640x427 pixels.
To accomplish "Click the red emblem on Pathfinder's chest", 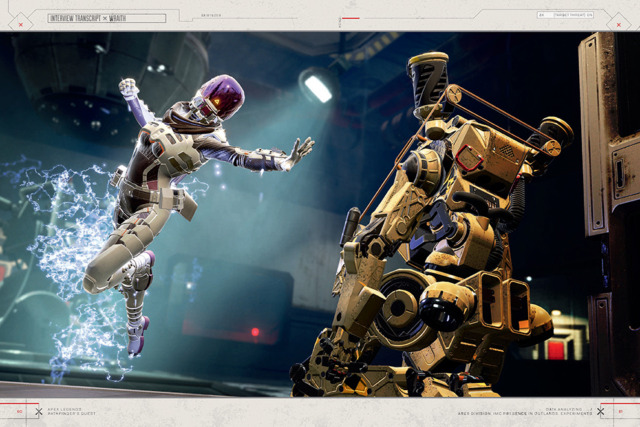I will coord(469,158).
